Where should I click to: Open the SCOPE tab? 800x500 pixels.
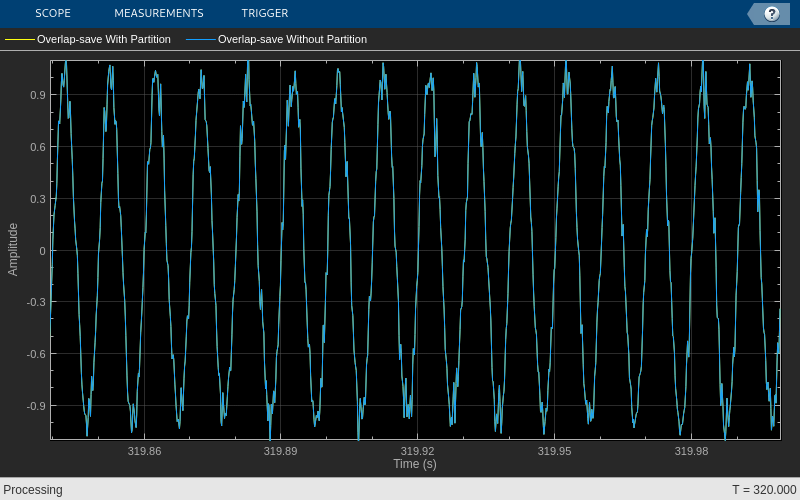(x=53, y=13)
